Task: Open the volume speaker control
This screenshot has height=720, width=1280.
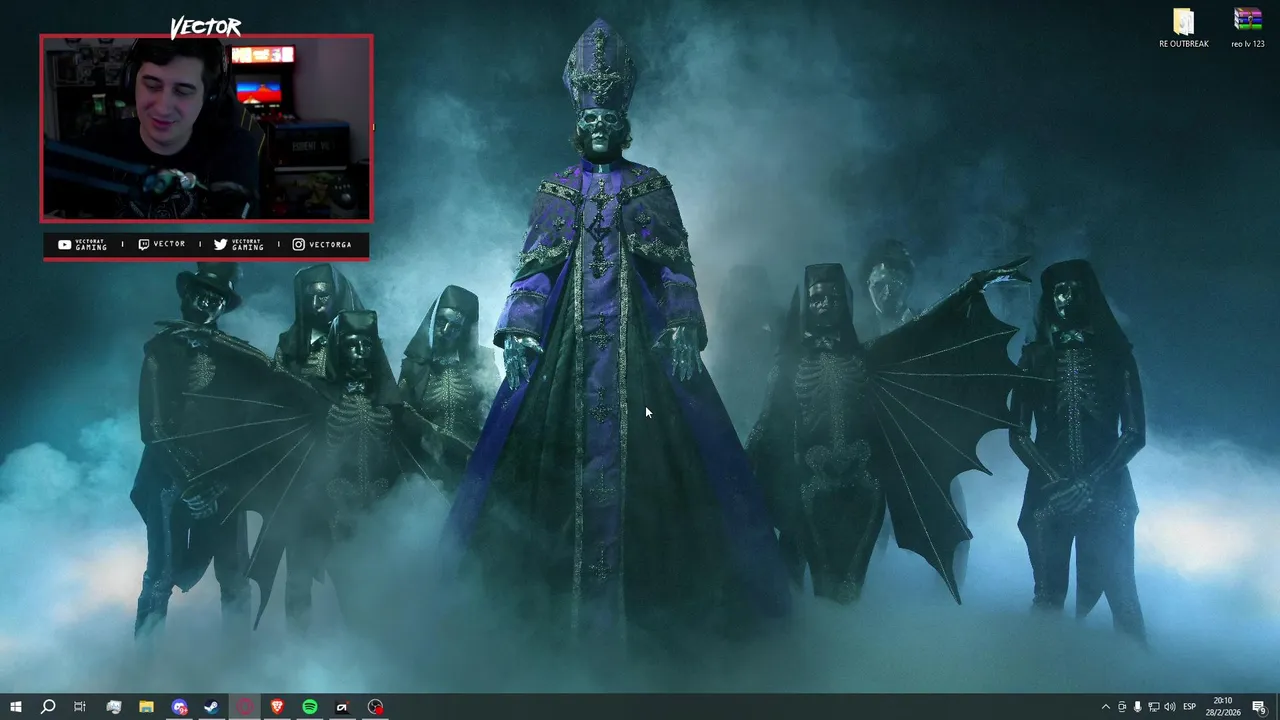Action: click(1169, 707)
